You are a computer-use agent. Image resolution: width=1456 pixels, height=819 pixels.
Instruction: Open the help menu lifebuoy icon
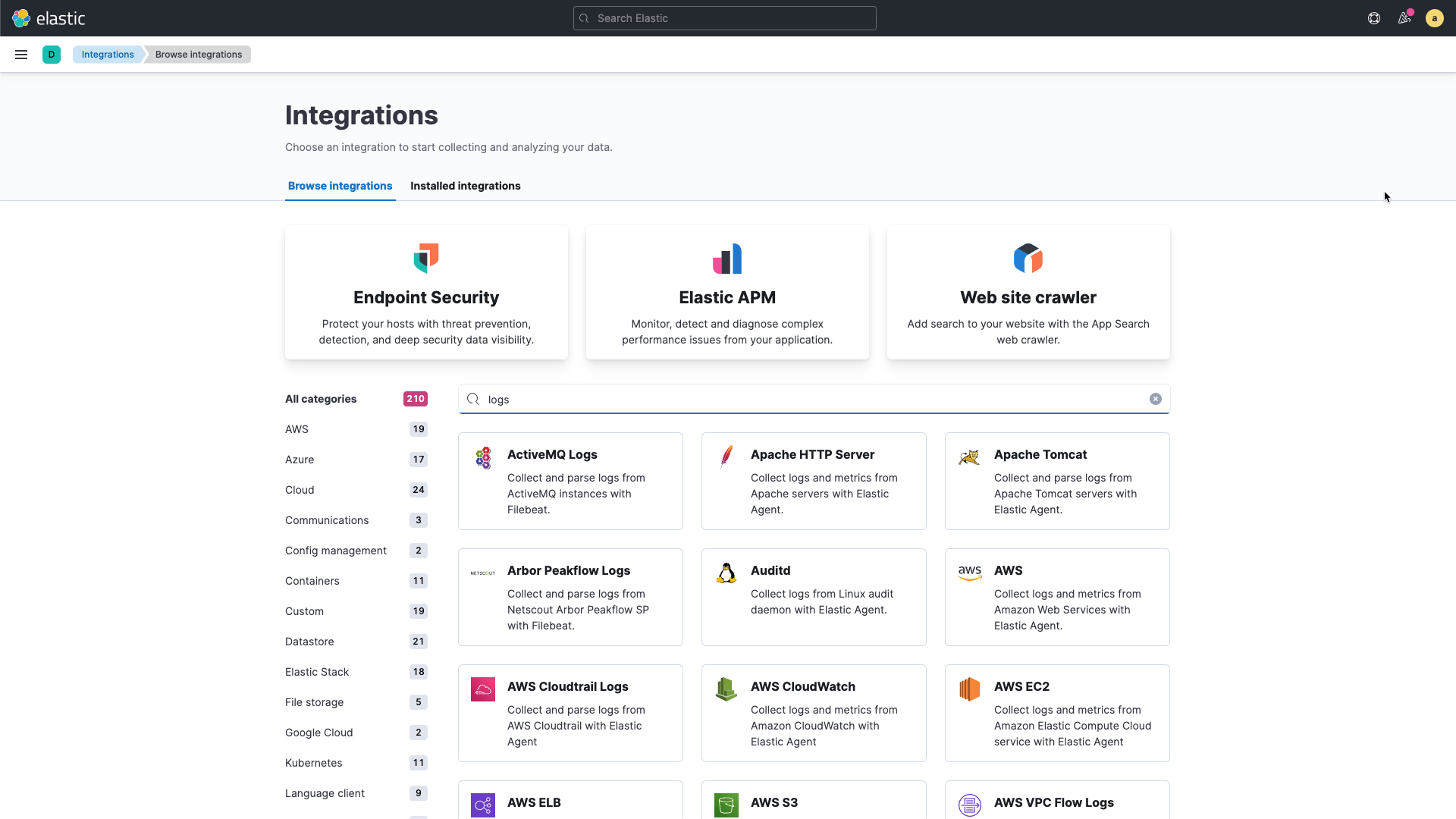tap(1374, 18)
